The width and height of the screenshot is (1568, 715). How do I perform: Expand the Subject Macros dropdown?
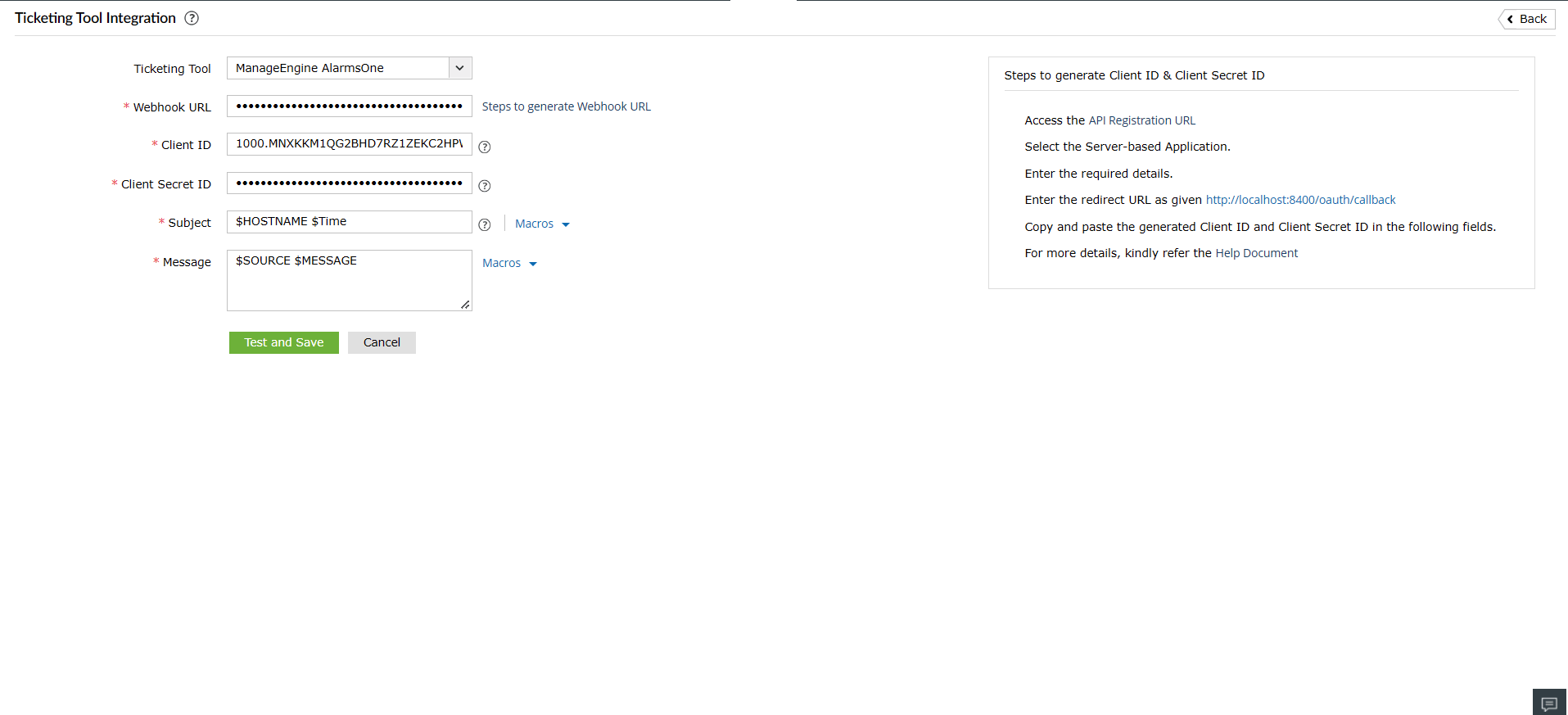tap(542, 224)
